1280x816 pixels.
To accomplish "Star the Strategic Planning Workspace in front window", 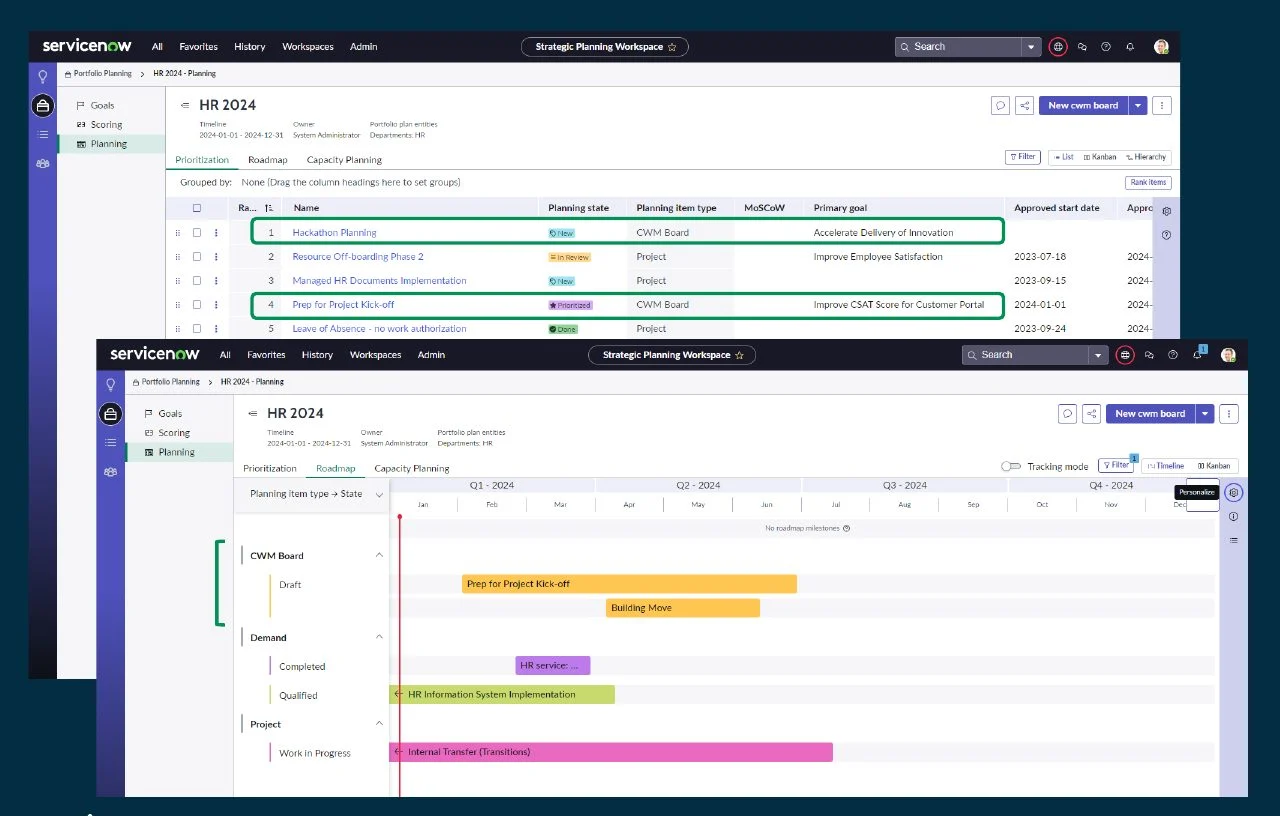I will point(739,355).
